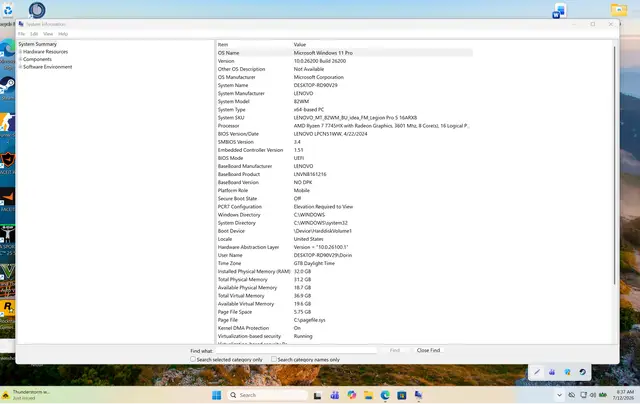Viewport: 640px width, 404px height.
Task: Select the BIOS Version/Date row
Action: 344,134
